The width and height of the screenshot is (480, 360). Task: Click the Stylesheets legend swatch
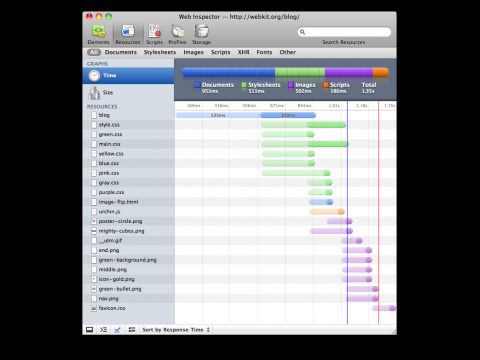click(244, 85)
